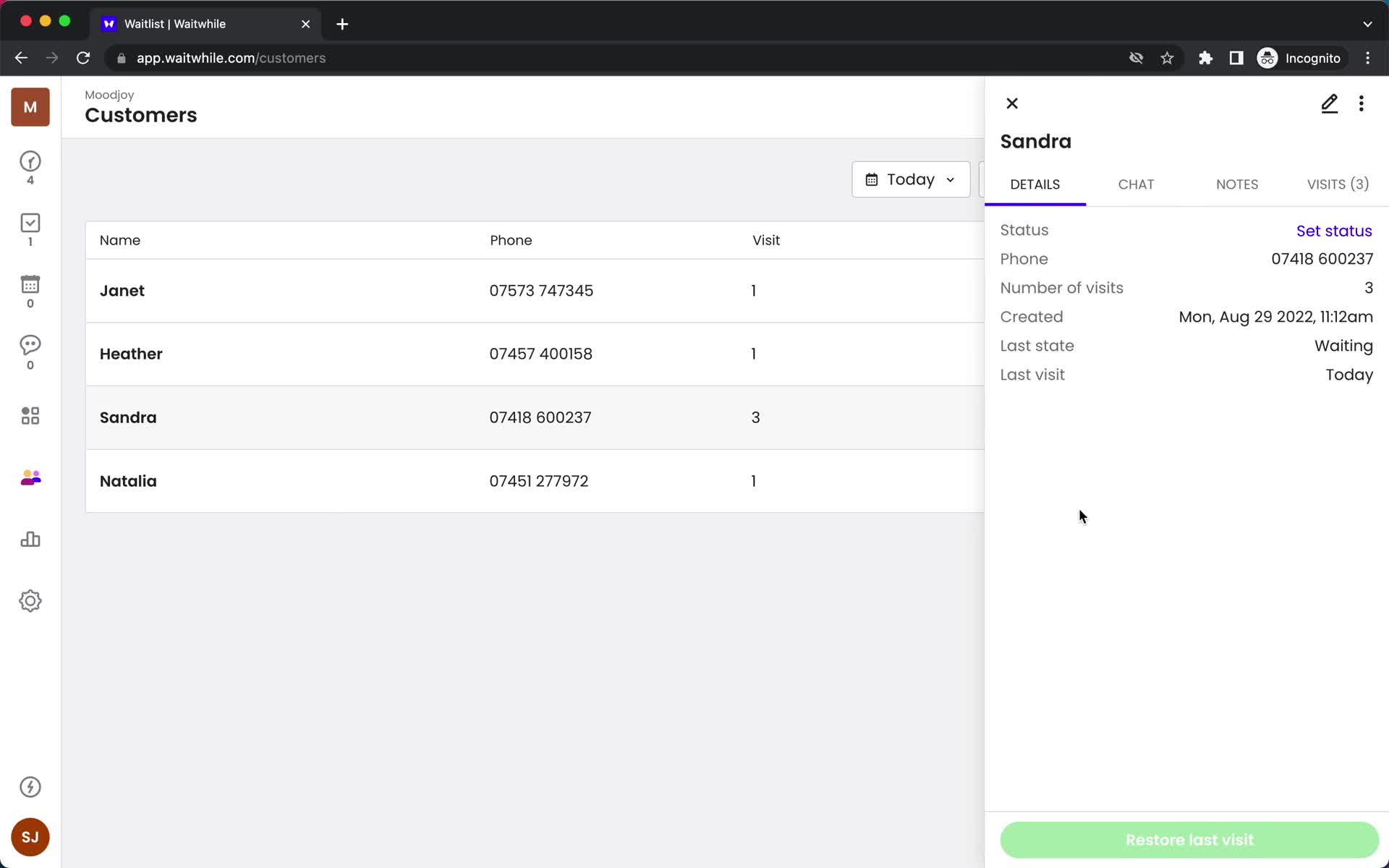Viewport: 1389px width, 868px height.
Task: Click the settings gear icon in sidebar
Action: pyautogui.click(x=30, y=600)
